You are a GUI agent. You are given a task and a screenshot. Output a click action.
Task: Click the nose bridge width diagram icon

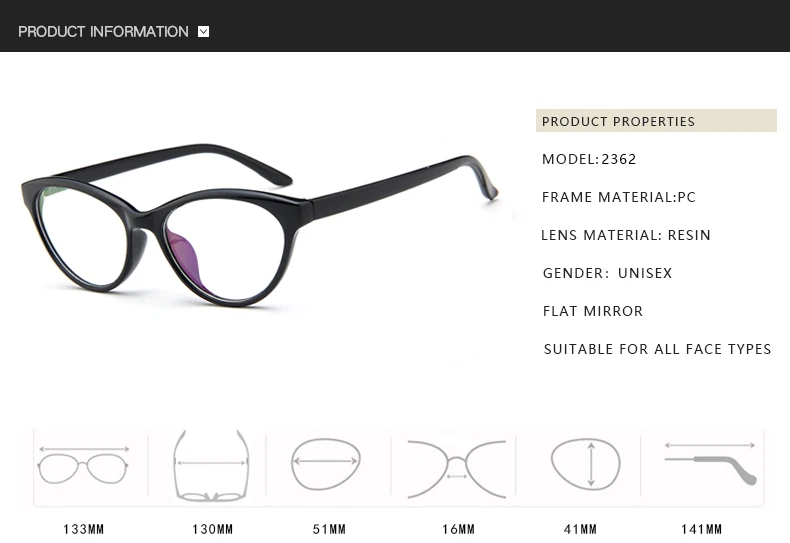(456, 469)
